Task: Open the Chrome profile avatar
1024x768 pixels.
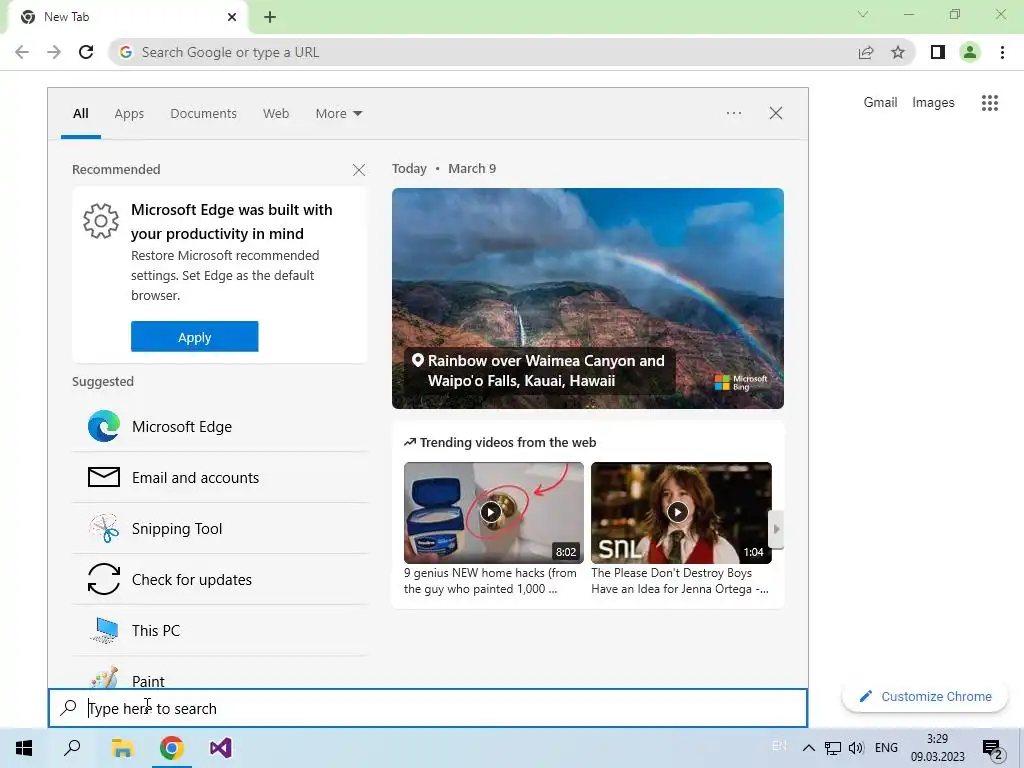Action: [970, 52]
